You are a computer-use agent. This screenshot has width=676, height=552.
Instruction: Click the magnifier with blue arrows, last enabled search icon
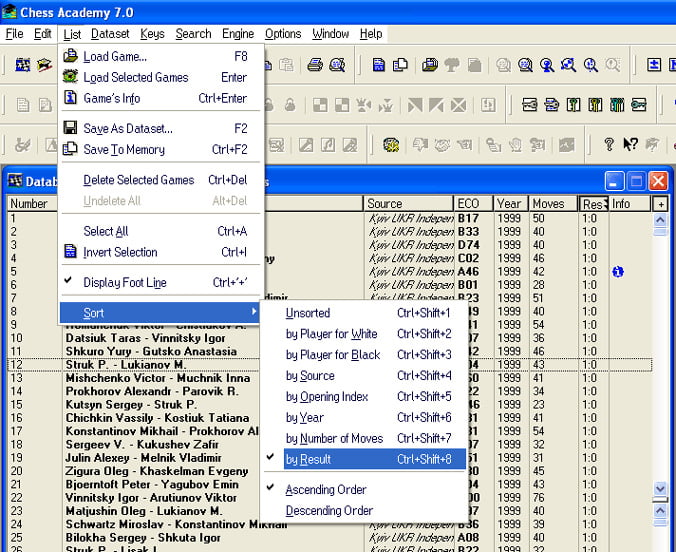pyautogui.click(x=591, y=65)
